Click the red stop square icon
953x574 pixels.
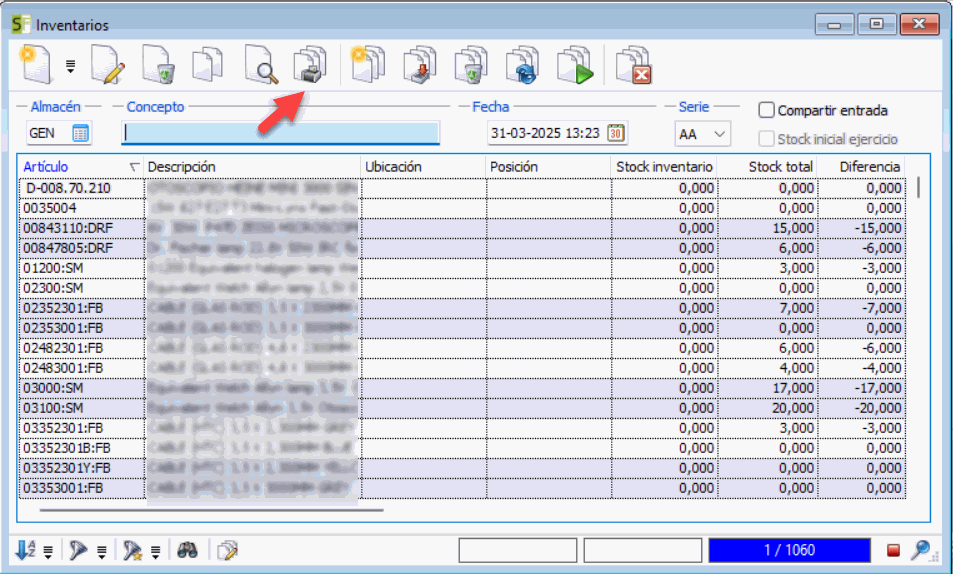click(x=893, y=550)
